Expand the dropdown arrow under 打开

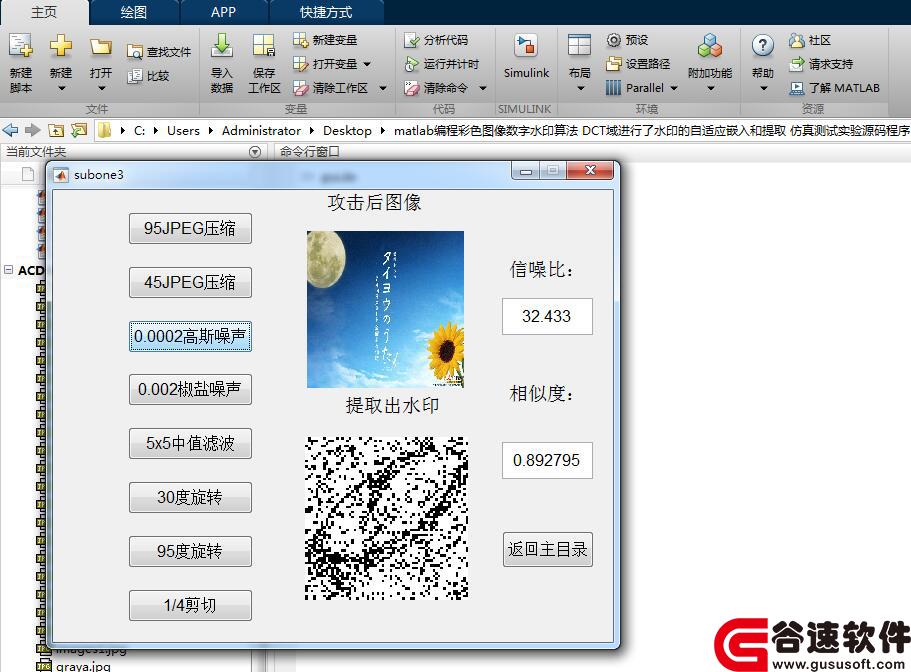coord(101,88)
